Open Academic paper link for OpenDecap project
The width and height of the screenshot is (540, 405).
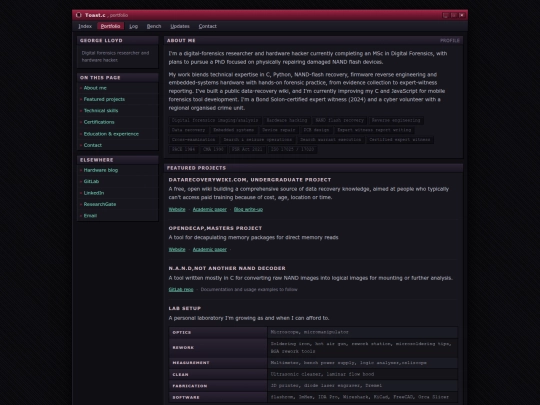click(209, 249)
